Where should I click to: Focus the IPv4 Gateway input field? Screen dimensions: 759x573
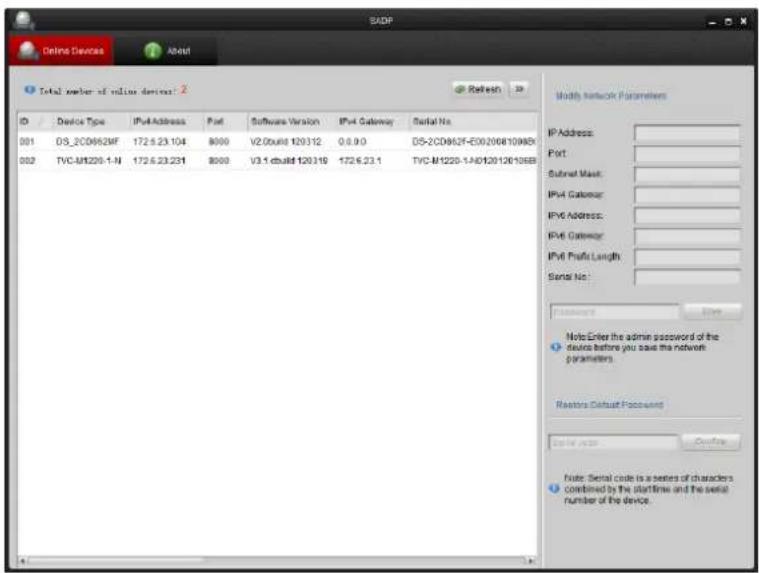[x=687, y=195]
